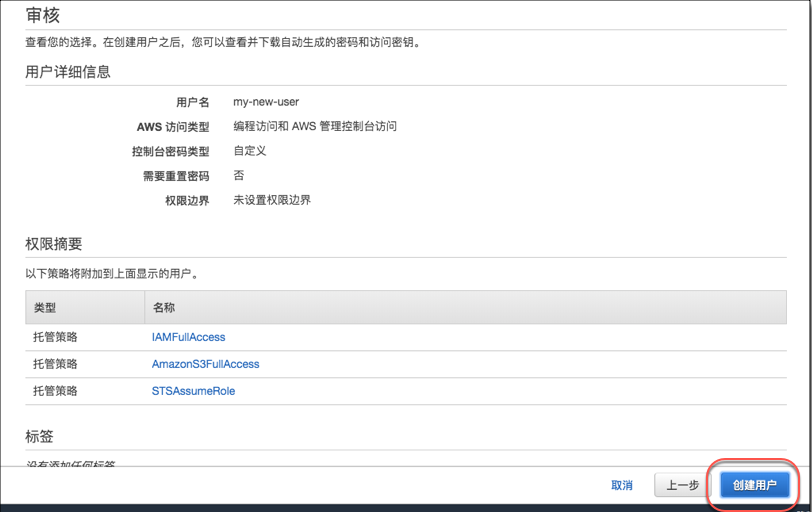Click the 审核 page heading
Viewport: 812px width, 512px height.
tap(42, 15)
